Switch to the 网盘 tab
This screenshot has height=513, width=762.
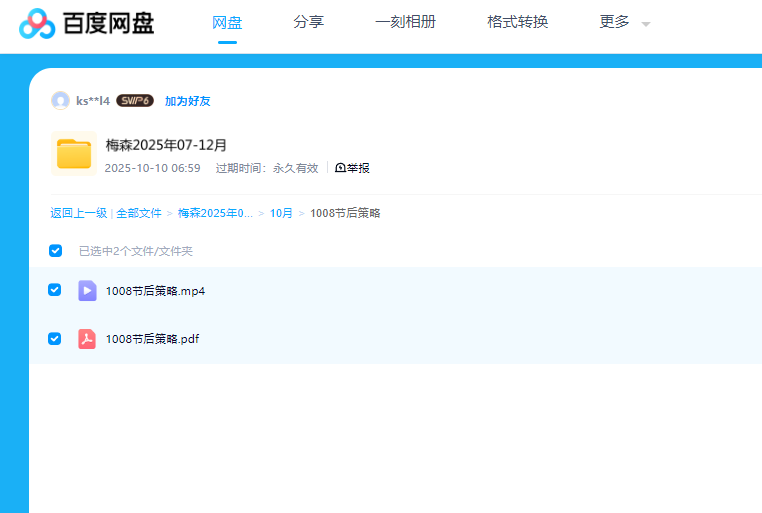227,22
